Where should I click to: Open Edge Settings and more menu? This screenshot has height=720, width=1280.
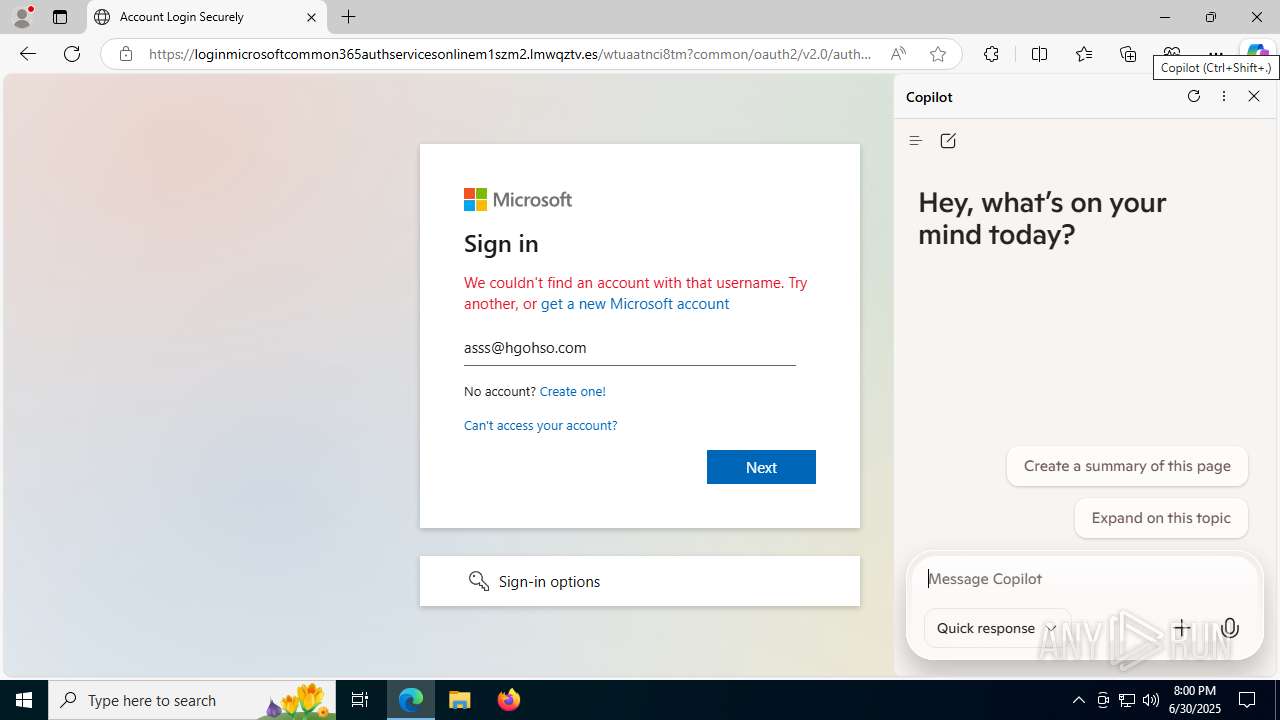pyautogui.click(x=1215, y=51)
